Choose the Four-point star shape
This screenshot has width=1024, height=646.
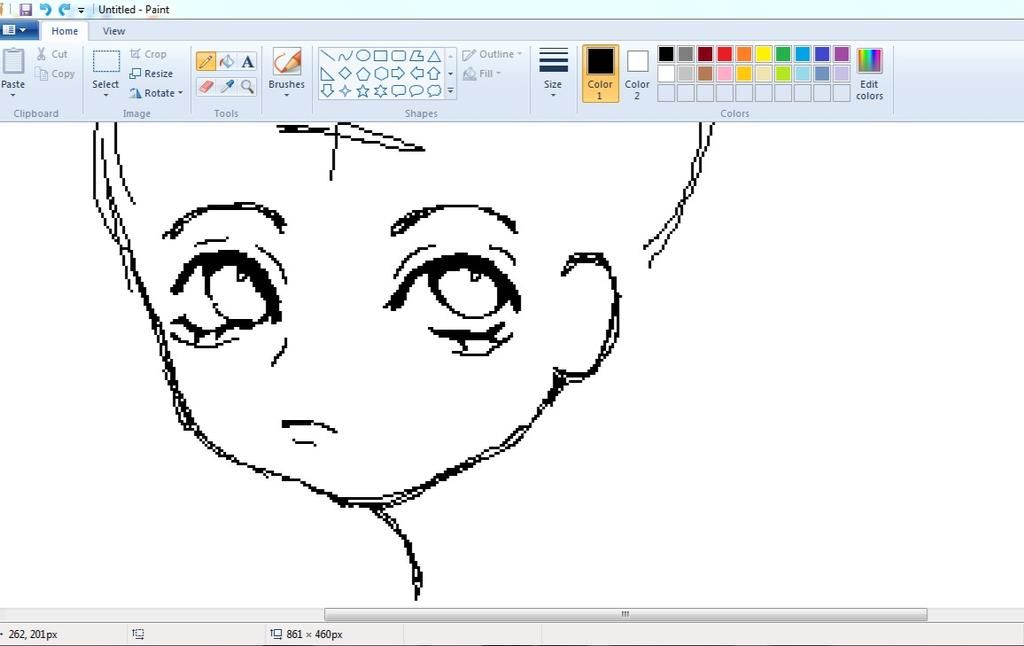(x=345, y=91)
